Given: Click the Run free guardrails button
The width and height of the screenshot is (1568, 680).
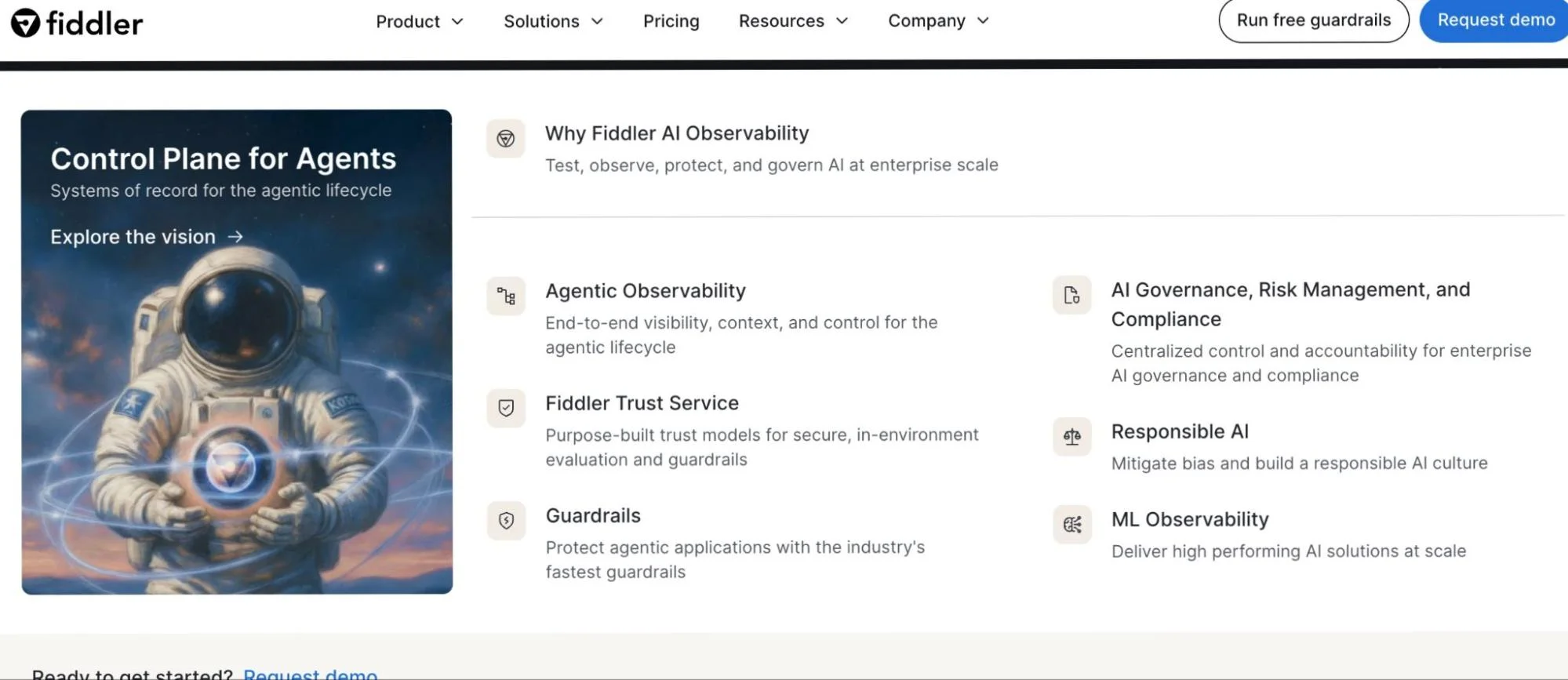Looking at the screenshot, I should coord(1314,20).
